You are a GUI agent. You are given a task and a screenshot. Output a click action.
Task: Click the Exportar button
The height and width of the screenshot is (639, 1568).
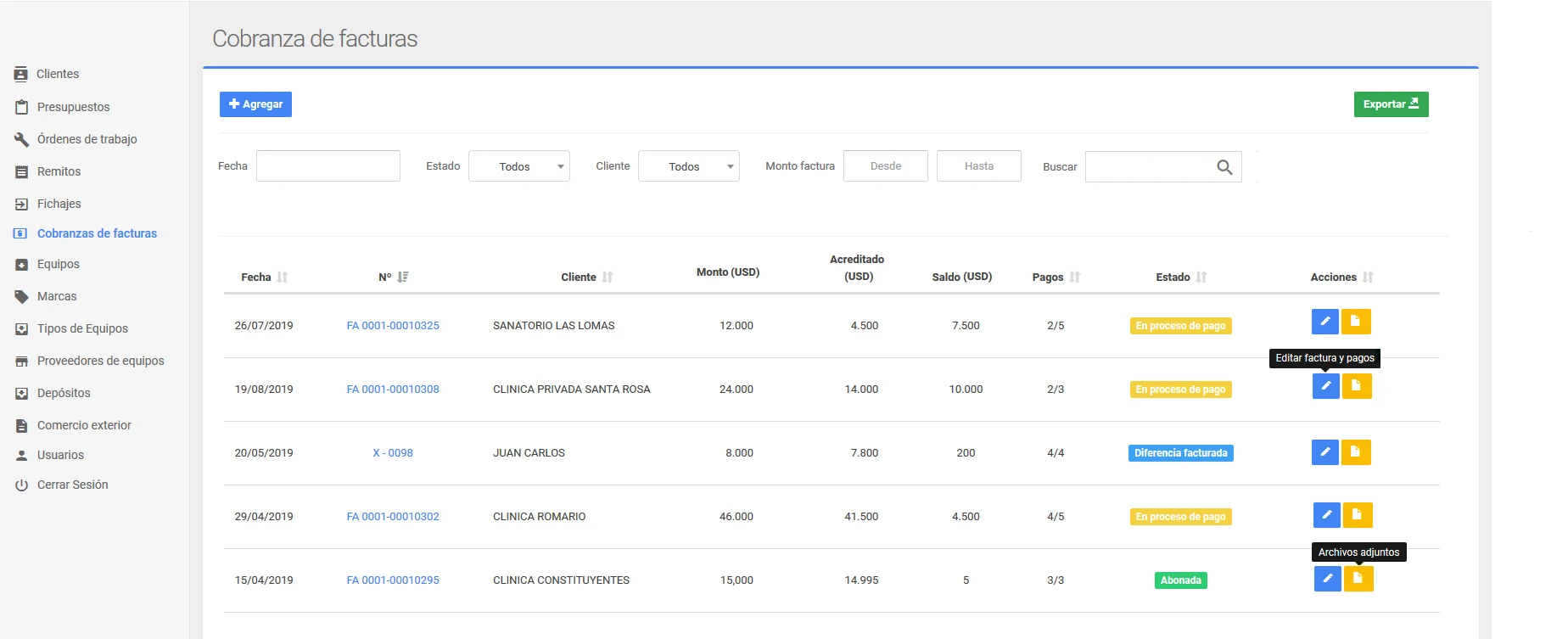coord(1392,104)
